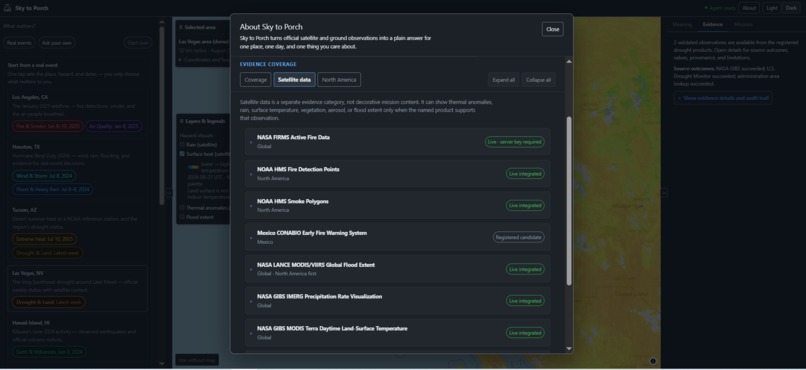Screen dimensions: 806x370
Task: Click the left sidebar scrollbar thumb
Action: click(x=162, y=116)
